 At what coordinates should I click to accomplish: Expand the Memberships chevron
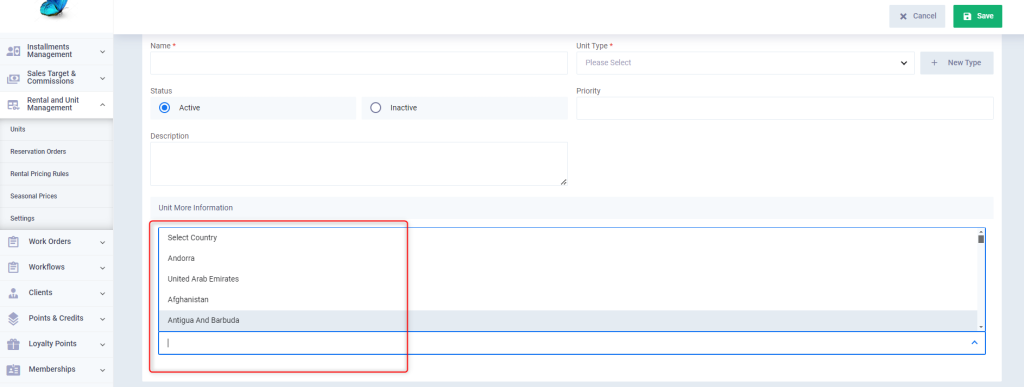tap(103, 370)
